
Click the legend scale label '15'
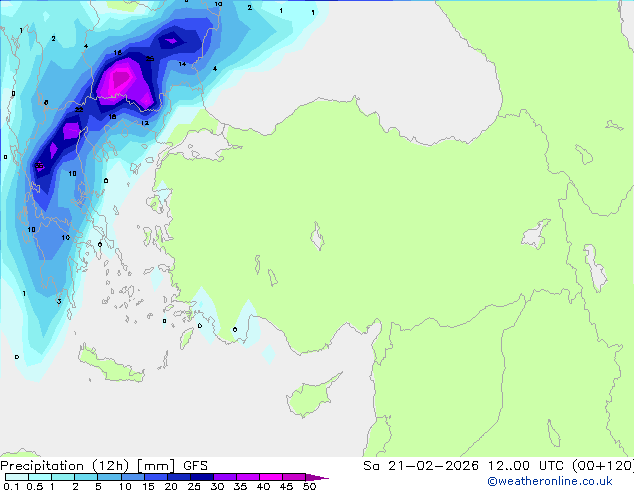pos(148,486)
